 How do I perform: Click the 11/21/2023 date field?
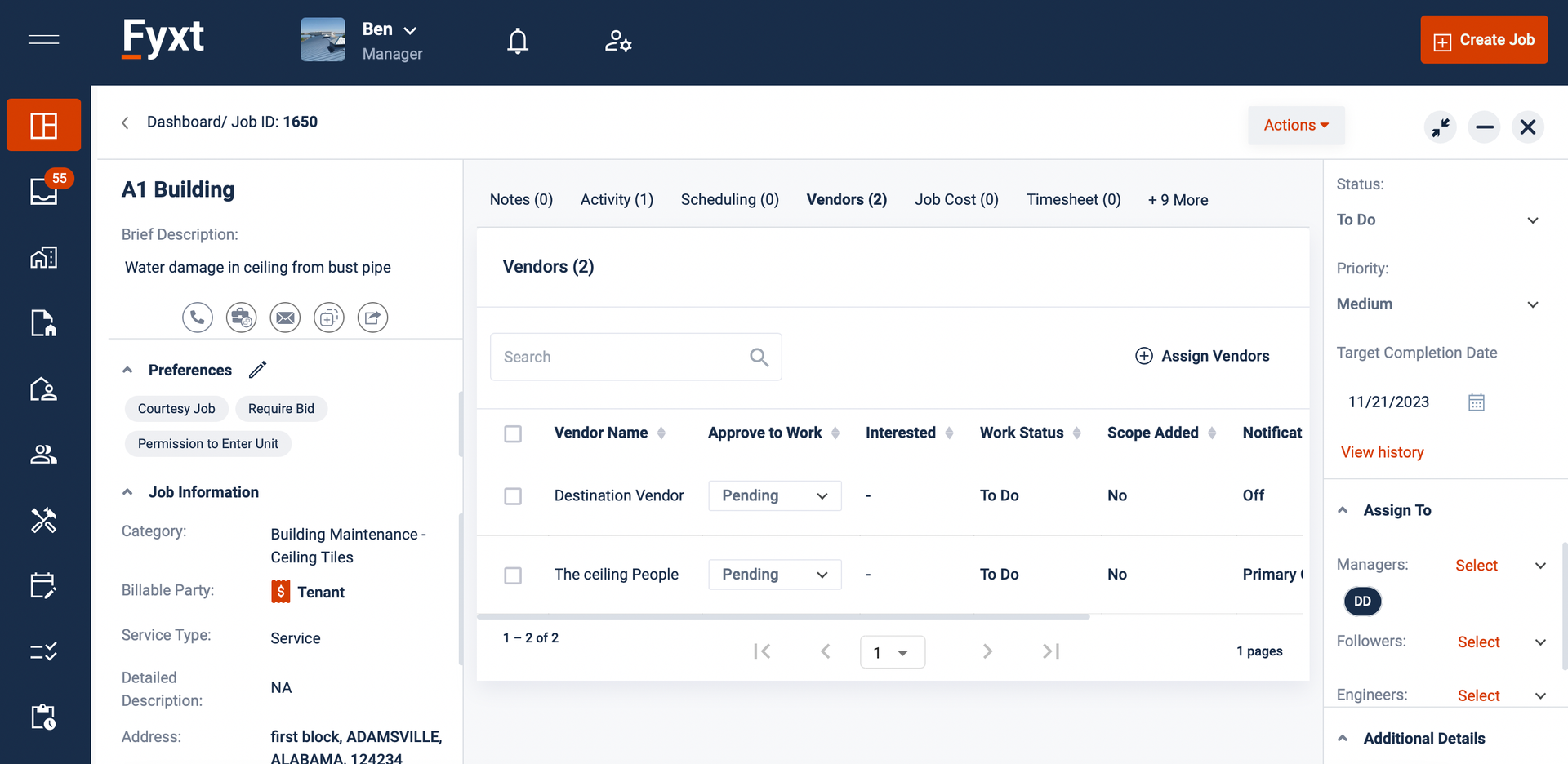(1388, 402)
